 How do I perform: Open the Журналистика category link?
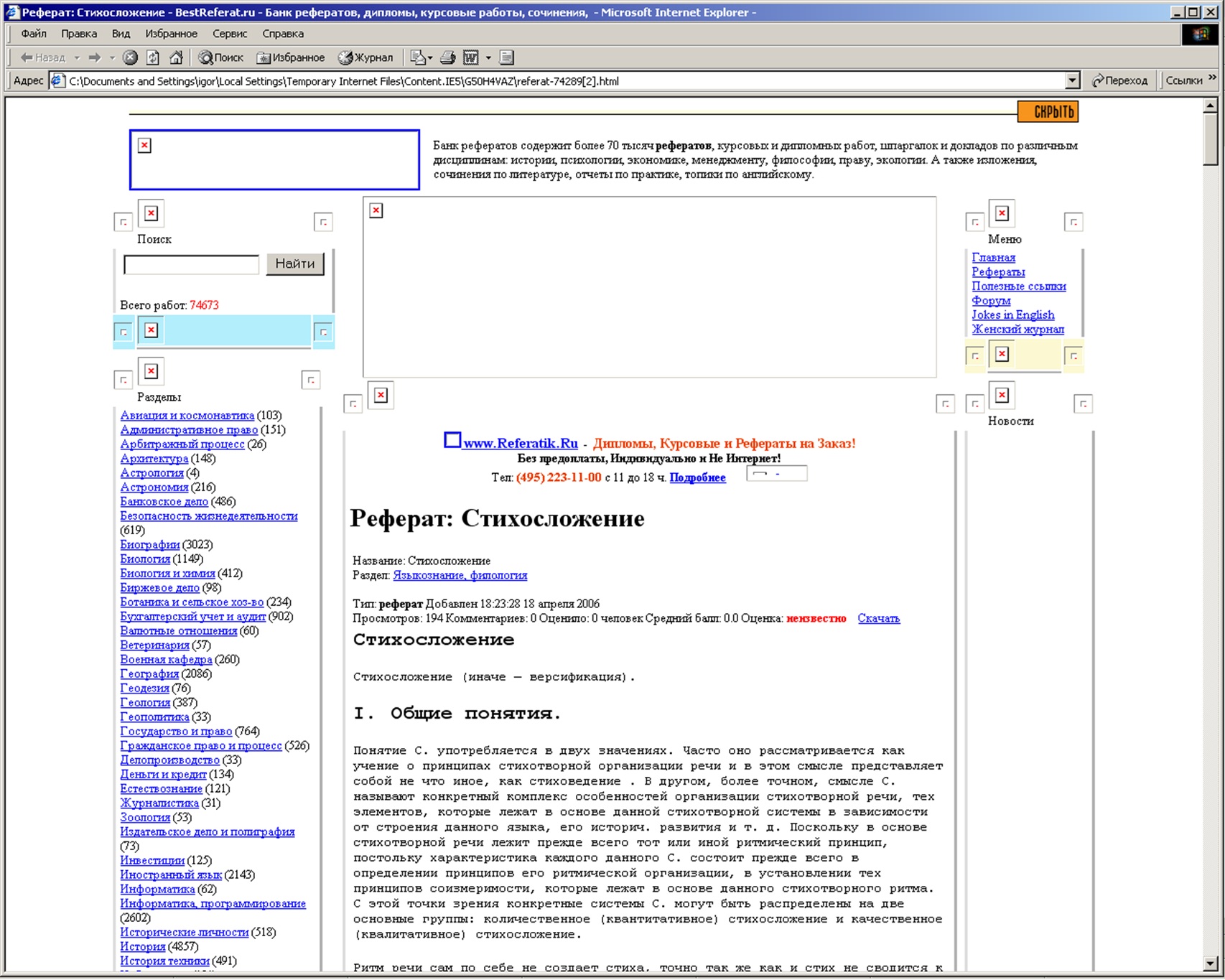(x=159, y=803)
